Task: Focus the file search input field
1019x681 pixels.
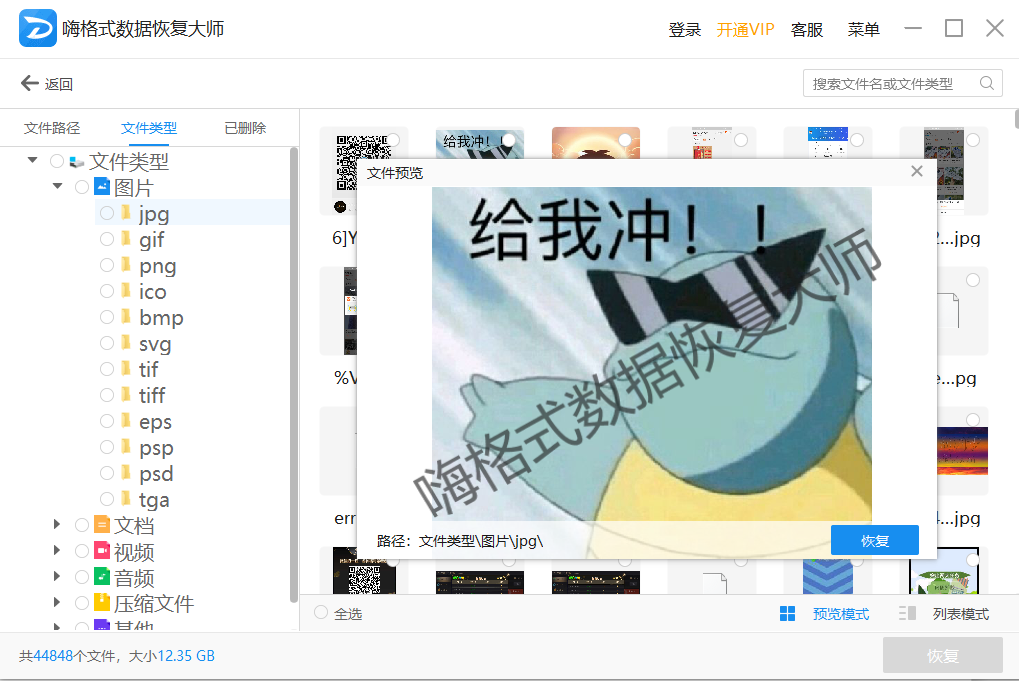Action: coord(903,83)
